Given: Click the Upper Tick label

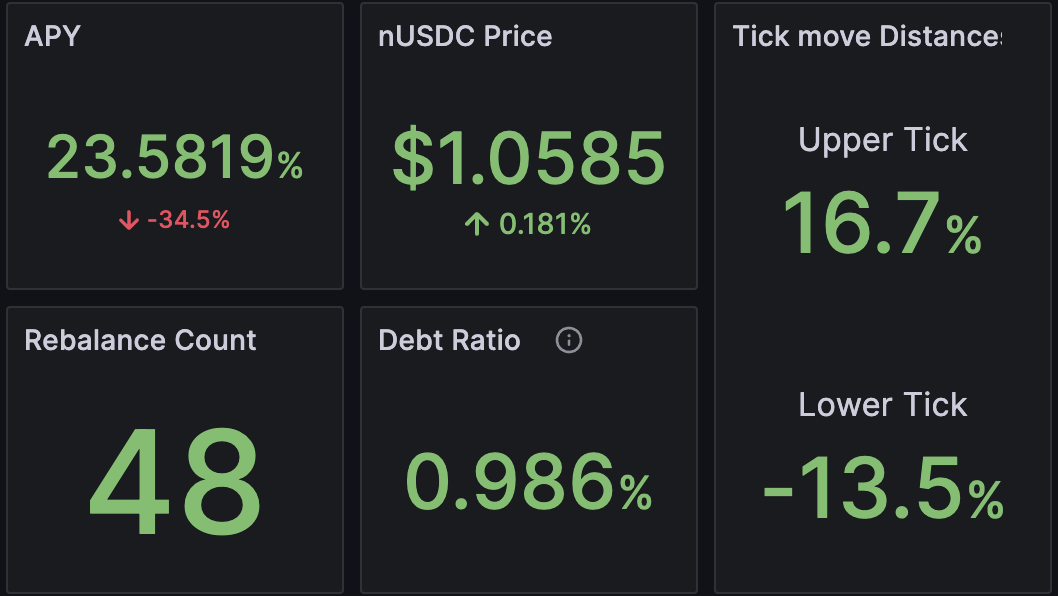Looking at the screenshot, I should (883, 140).
